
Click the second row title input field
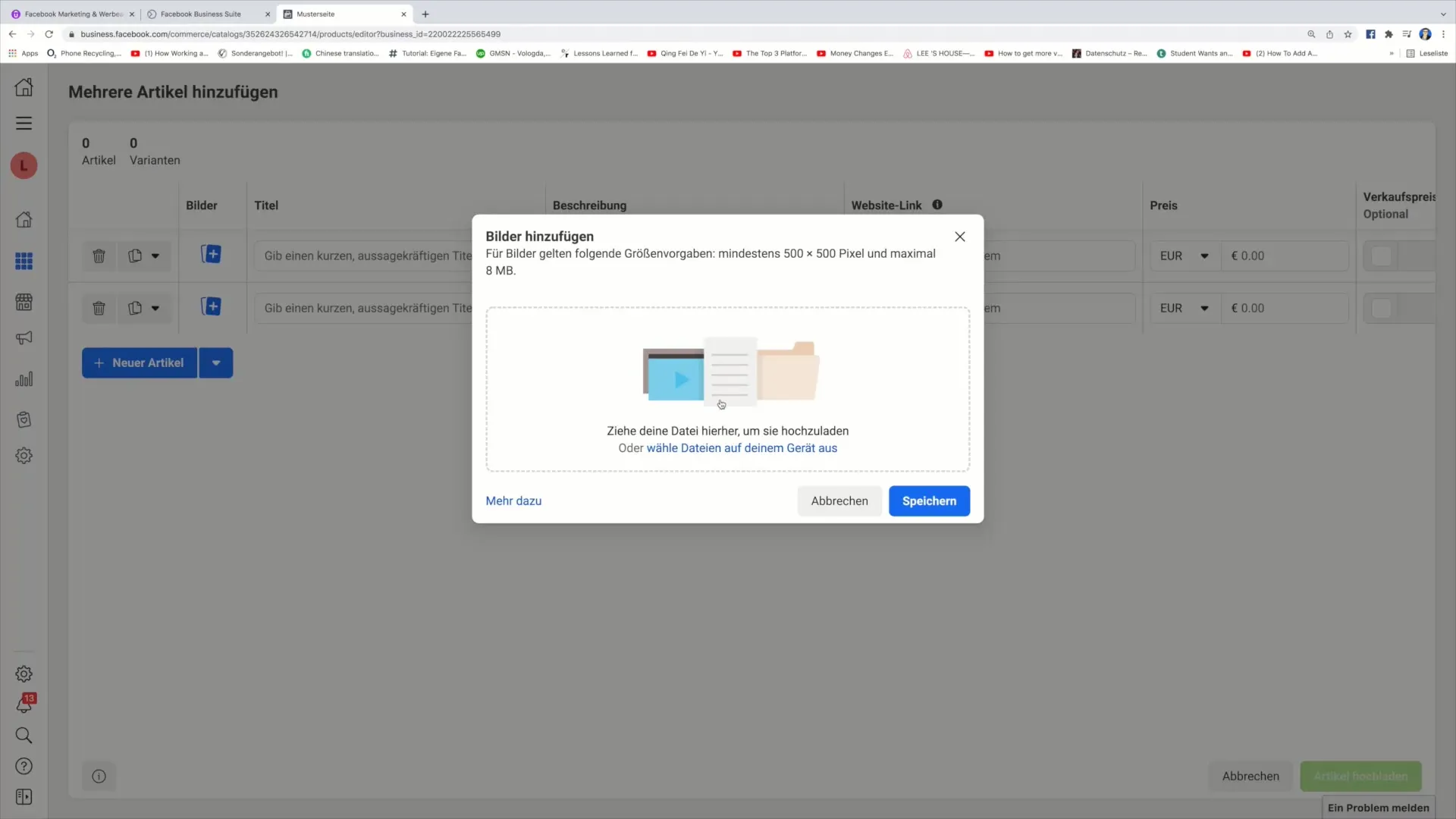pyautogui.click(x=364, y=308)
